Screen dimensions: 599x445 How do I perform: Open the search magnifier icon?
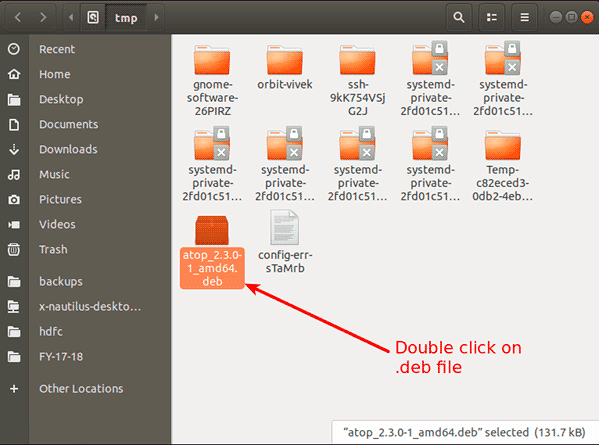(x=459, y=17)
